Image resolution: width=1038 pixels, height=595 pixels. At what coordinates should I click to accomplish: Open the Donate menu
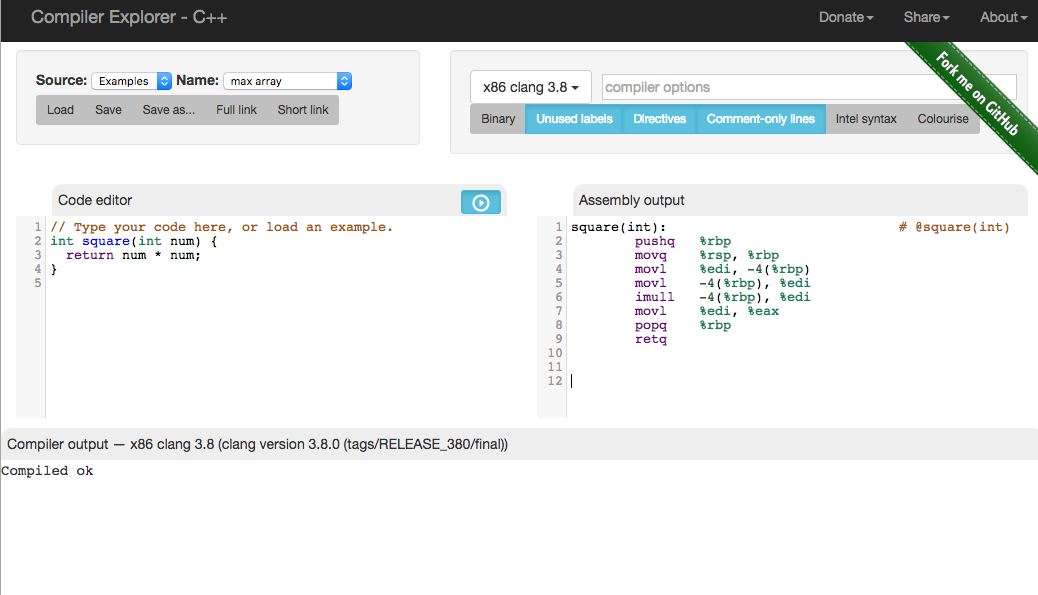point(846,17)
